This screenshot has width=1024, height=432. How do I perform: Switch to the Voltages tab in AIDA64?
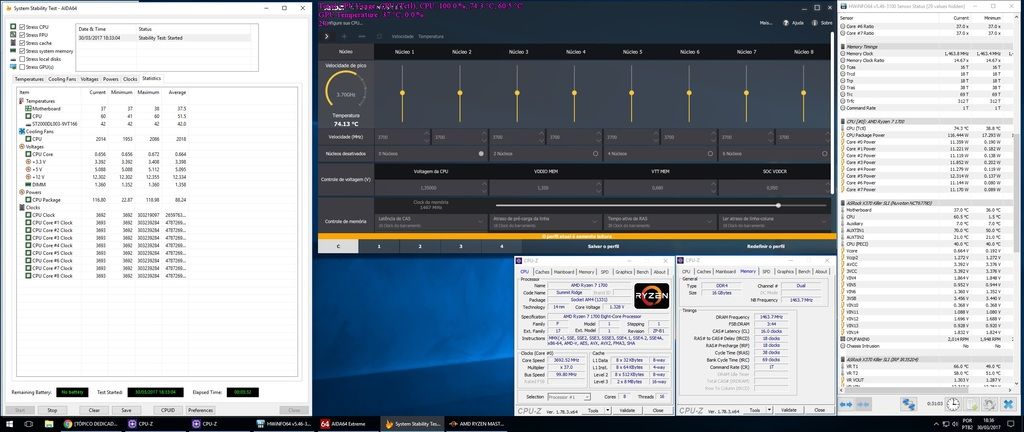click(x=89, y=79)
